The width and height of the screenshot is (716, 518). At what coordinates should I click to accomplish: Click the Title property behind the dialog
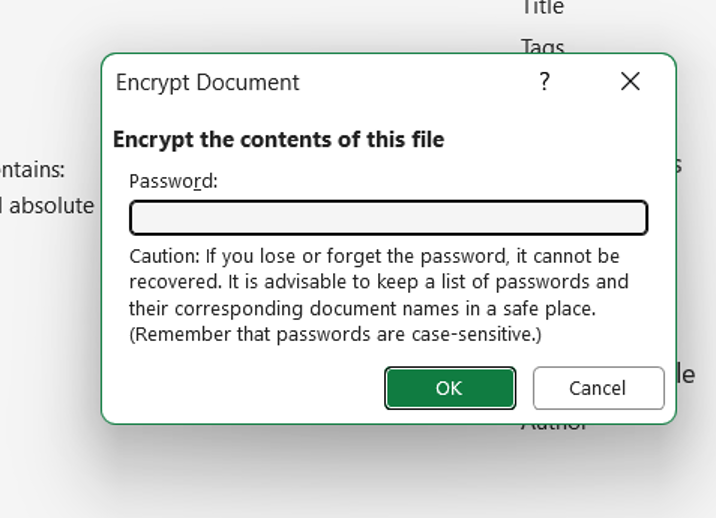click(x=543, y=8)
